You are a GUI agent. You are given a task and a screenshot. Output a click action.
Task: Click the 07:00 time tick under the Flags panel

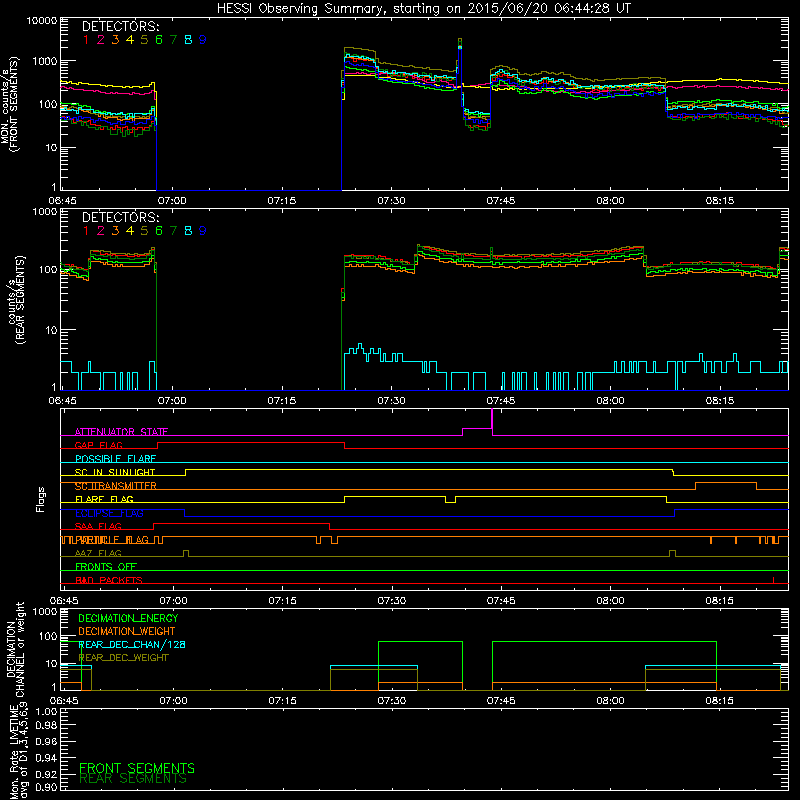(x=173, y=601)
